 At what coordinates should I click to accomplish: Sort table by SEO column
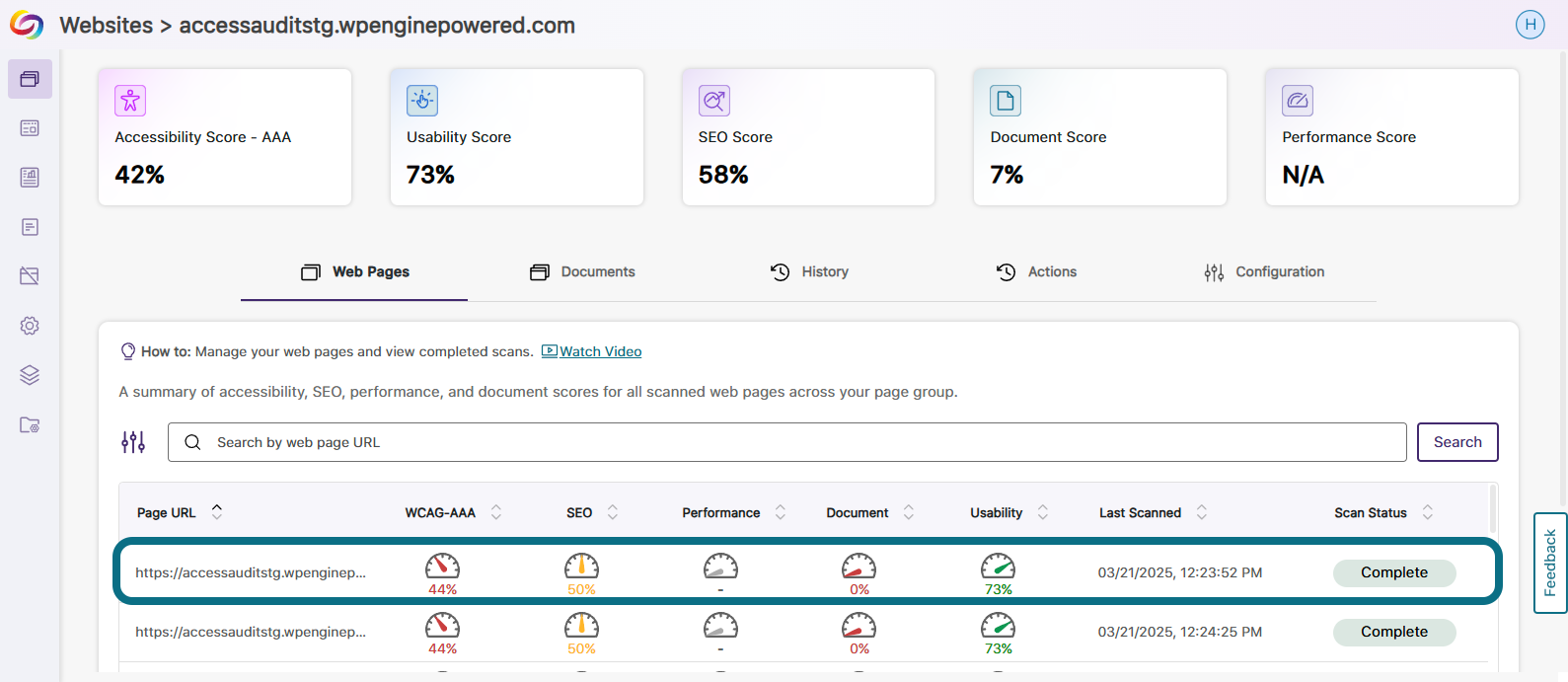(x=613, y=512)
